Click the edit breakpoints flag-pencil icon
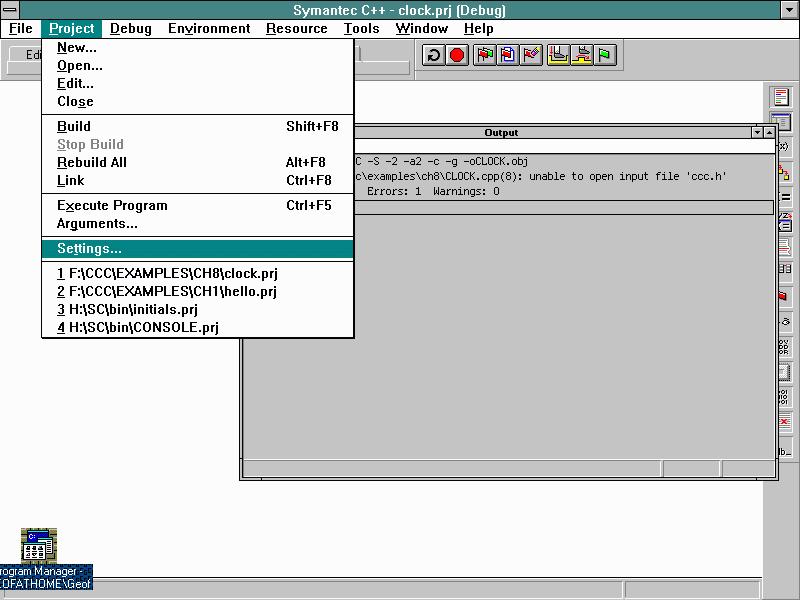 tap(530, 56)
